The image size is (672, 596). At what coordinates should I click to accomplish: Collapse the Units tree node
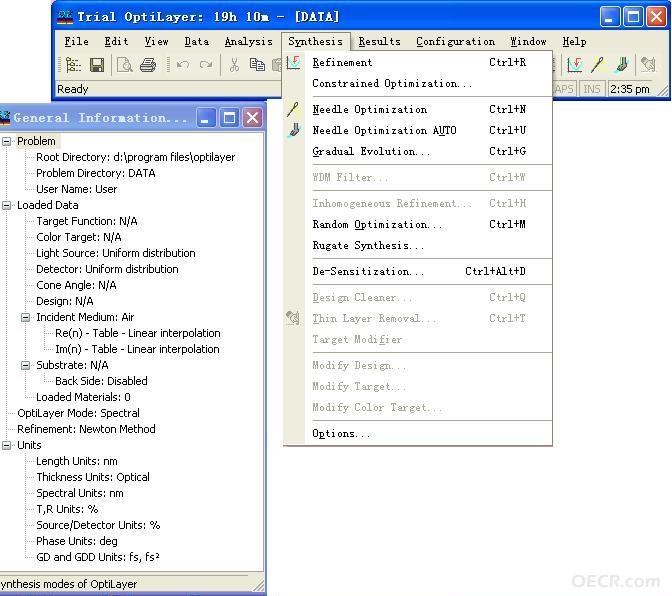6,445
